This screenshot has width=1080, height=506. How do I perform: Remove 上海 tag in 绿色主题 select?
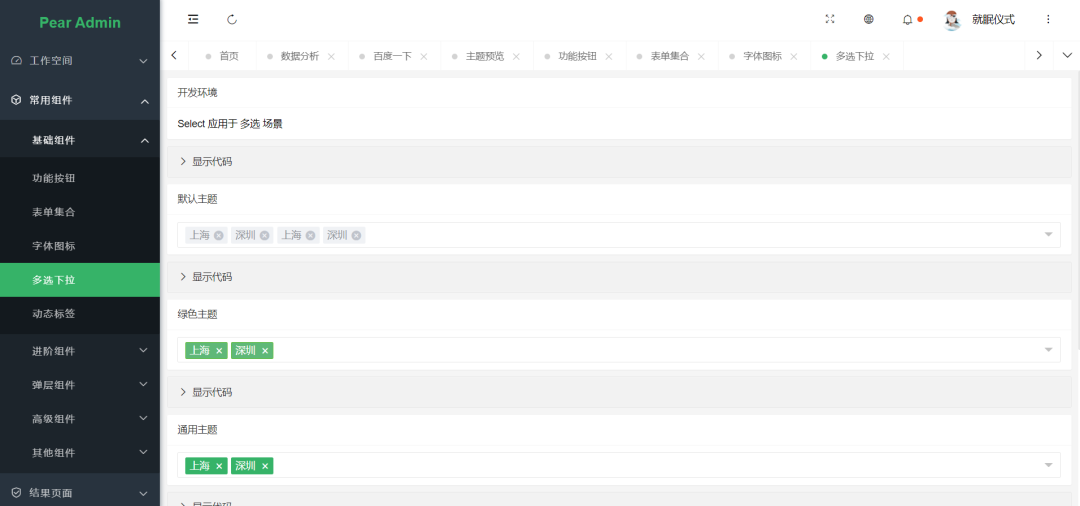point(219,351)
